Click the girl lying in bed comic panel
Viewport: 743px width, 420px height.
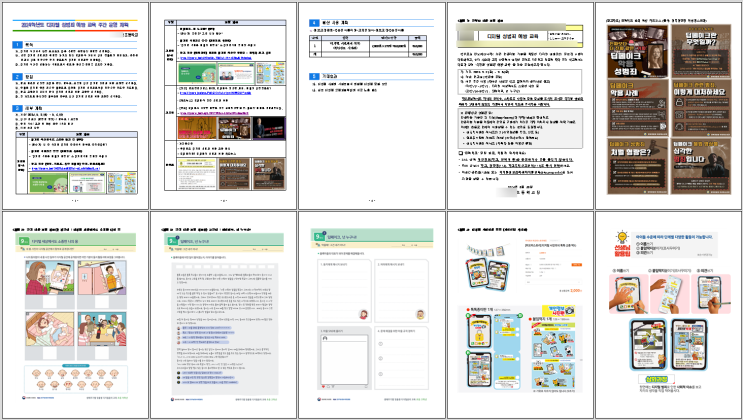49,329
